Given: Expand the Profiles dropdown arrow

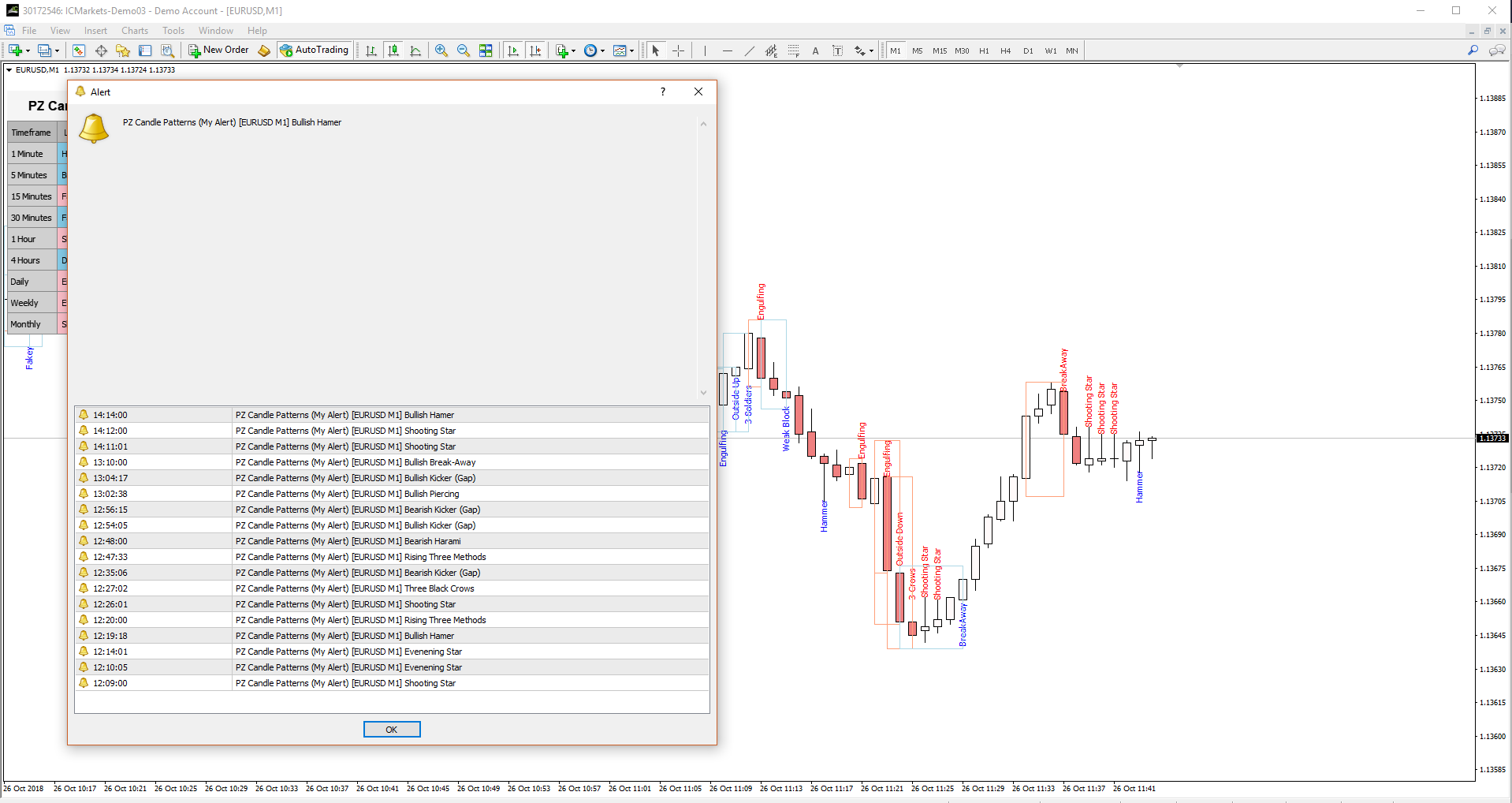Looking at the screenshot, I should click(x=57, y=50).
